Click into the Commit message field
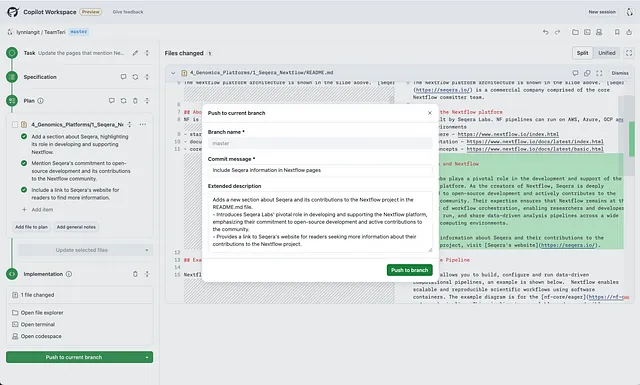The image size is (640, 385). click(320, 170)
